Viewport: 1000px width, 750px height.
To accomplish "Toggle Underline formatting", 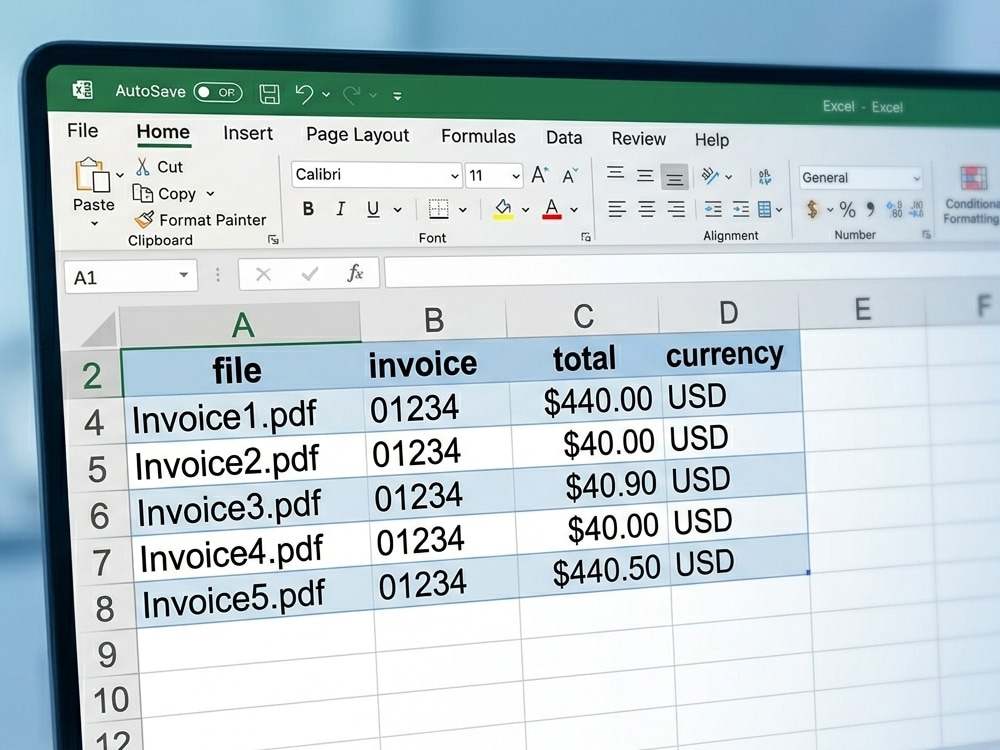I will [374, 209].
